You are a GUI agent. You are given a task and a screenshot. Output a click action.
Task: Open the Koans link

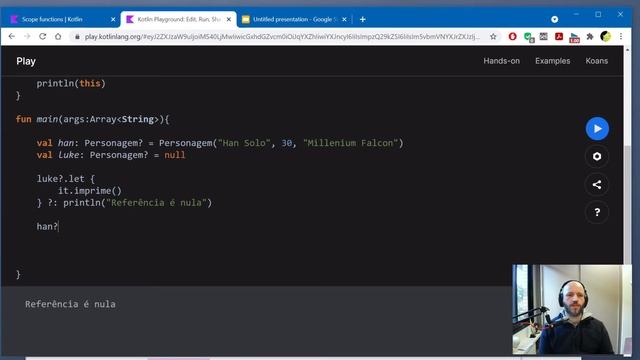coord(597,61)
